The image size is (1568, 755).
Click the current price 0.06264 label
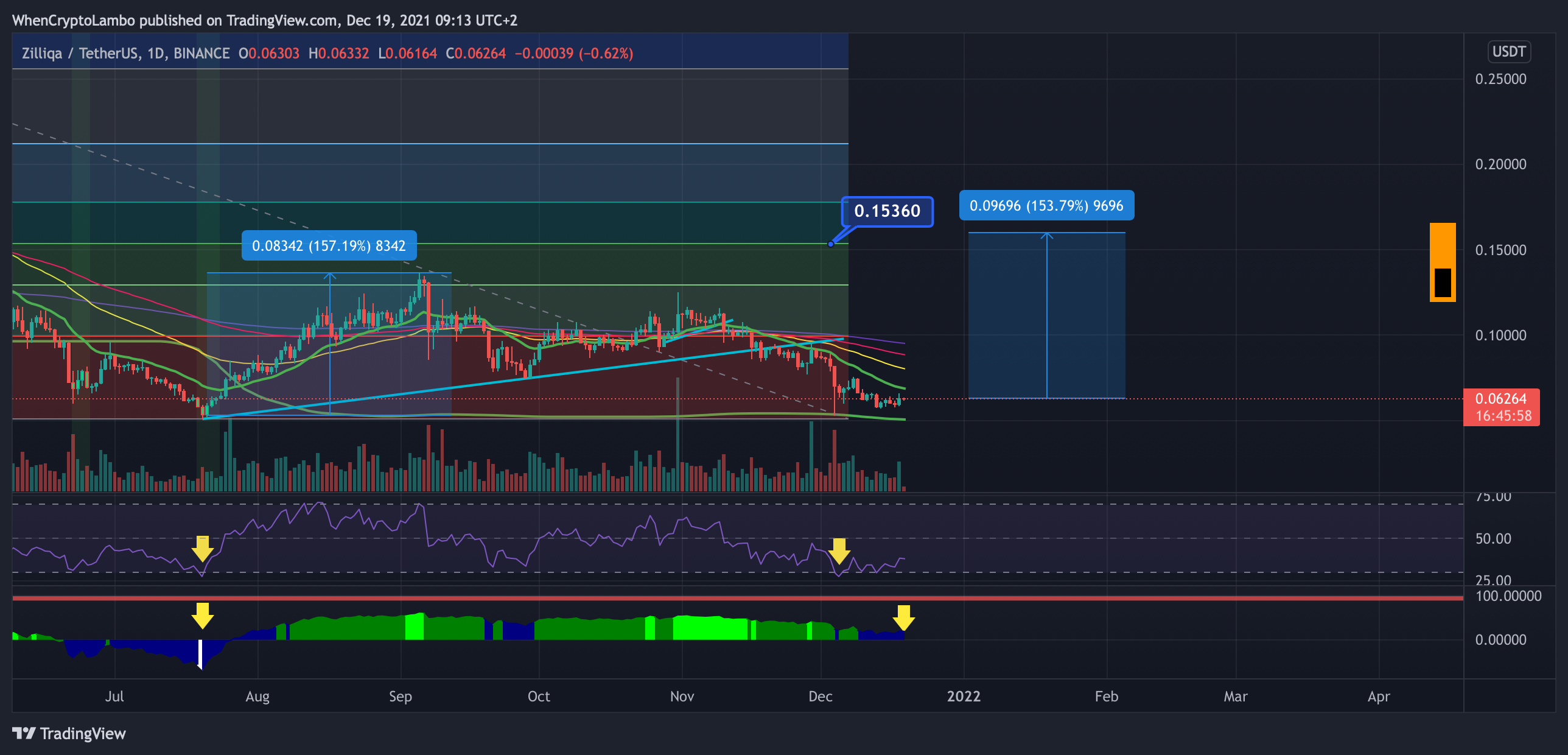click(1501, 399)
